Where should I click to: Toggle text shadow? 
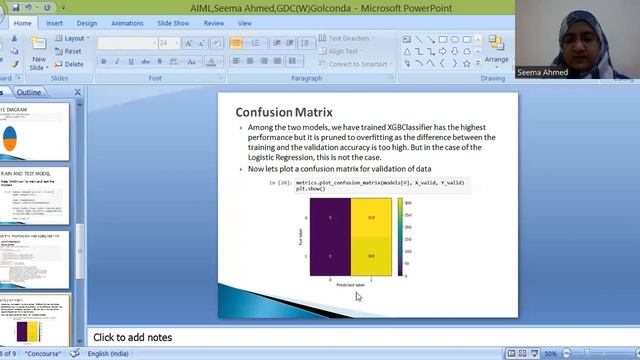pyautogui.click(x=160, y=62)
